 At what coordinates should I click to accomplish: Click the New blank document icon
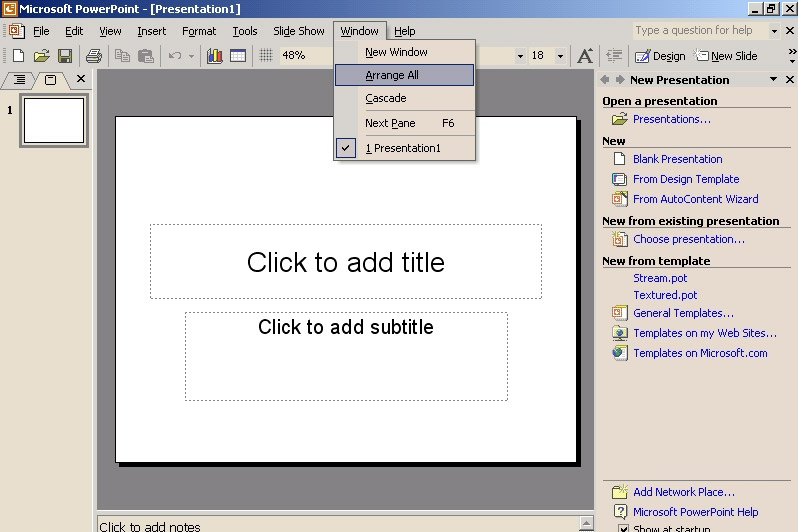click(x=18, y=56)
